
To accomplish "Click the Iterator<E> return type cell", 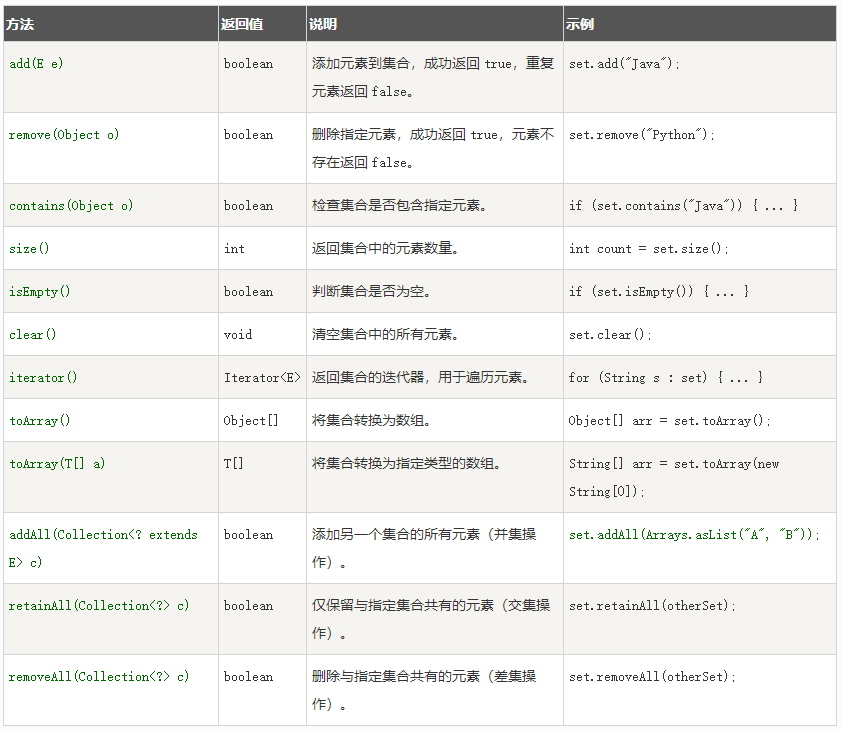I will point(262,378).
